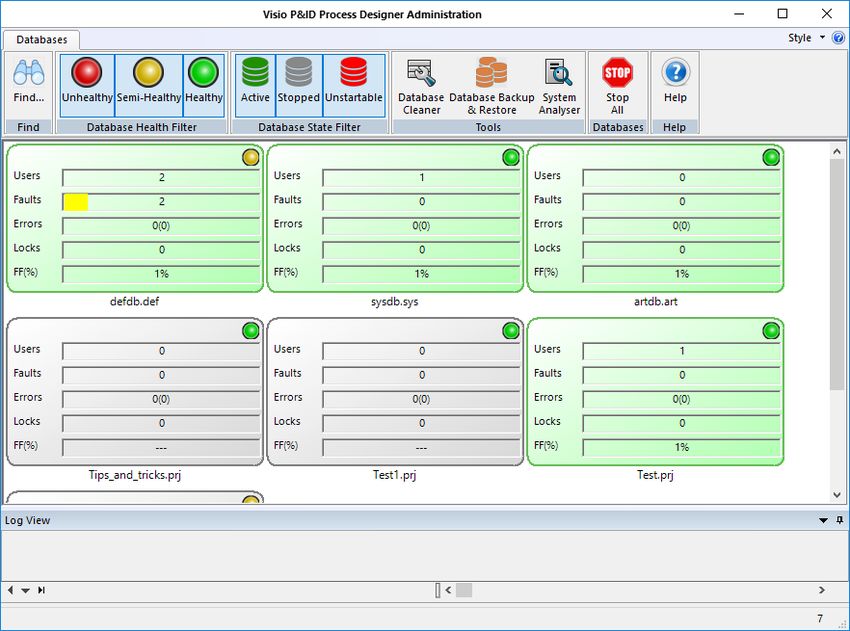
Task: Click the Locks value field in artdb.art
Action: pyautogui.click(x=681, y=250)
